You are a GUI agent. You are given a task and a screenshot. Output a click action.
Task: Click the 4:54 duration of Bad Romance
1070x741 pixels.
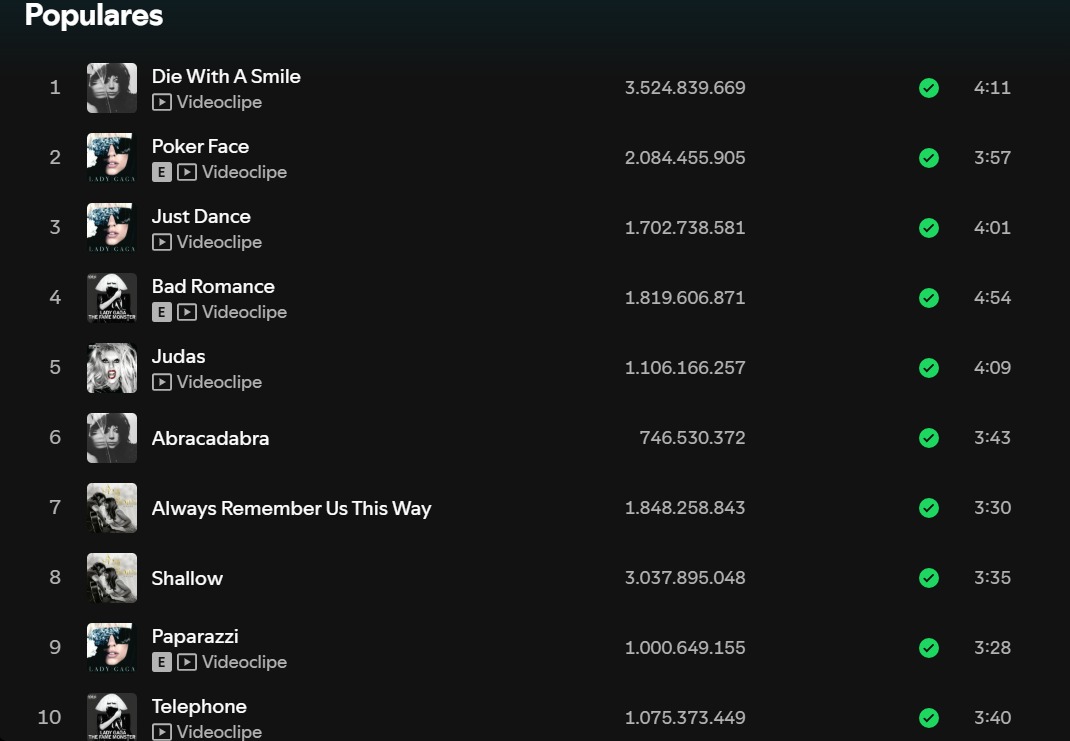pyautogui.click(x=992, y=298)
